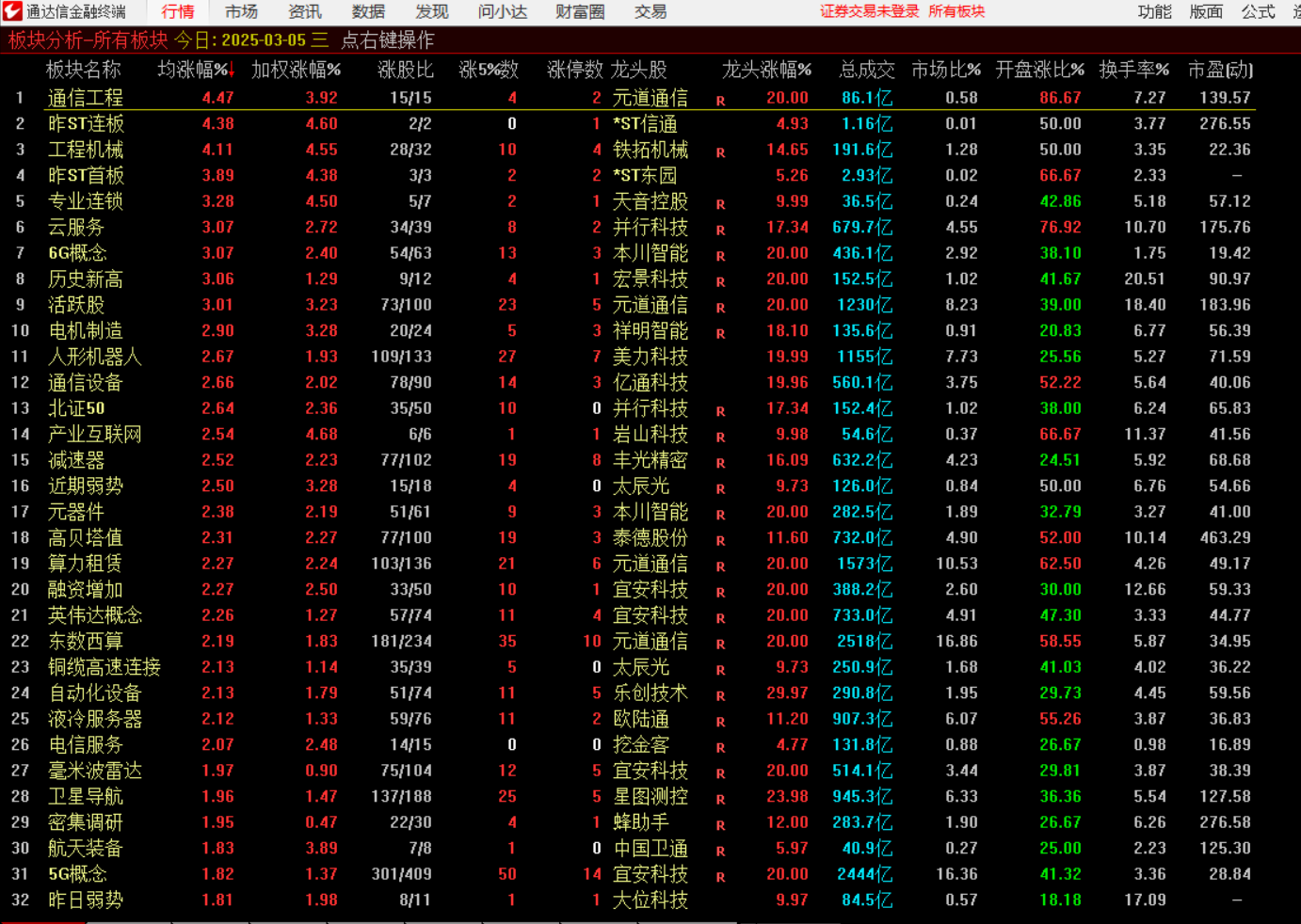This screenshot has height=924, width=1301.
Task: Click the 板块名称 column header
Action: coord(84,70)
